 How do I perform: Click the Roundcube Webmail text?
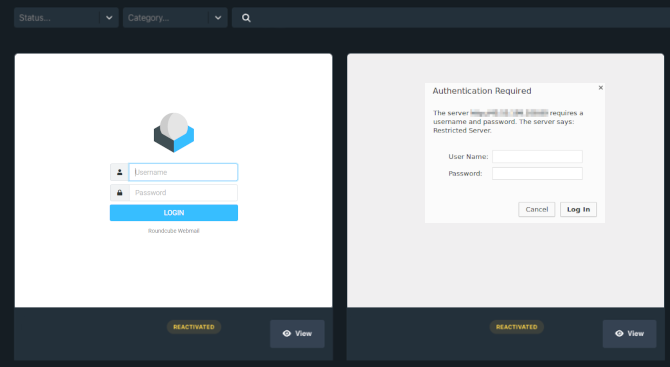point(173,231)
